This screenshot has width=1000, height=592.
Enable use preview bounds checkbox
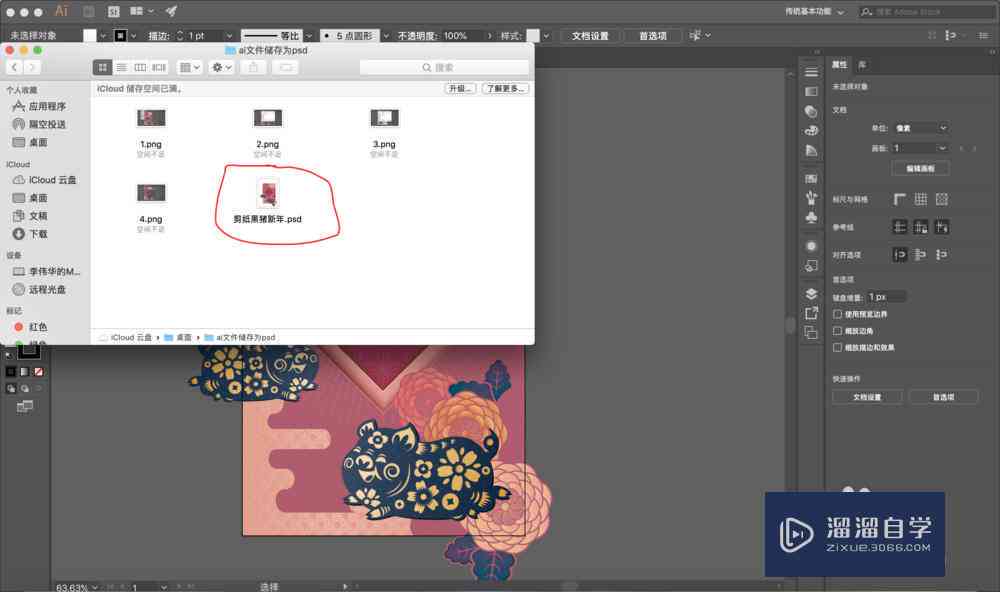point(837,314)
